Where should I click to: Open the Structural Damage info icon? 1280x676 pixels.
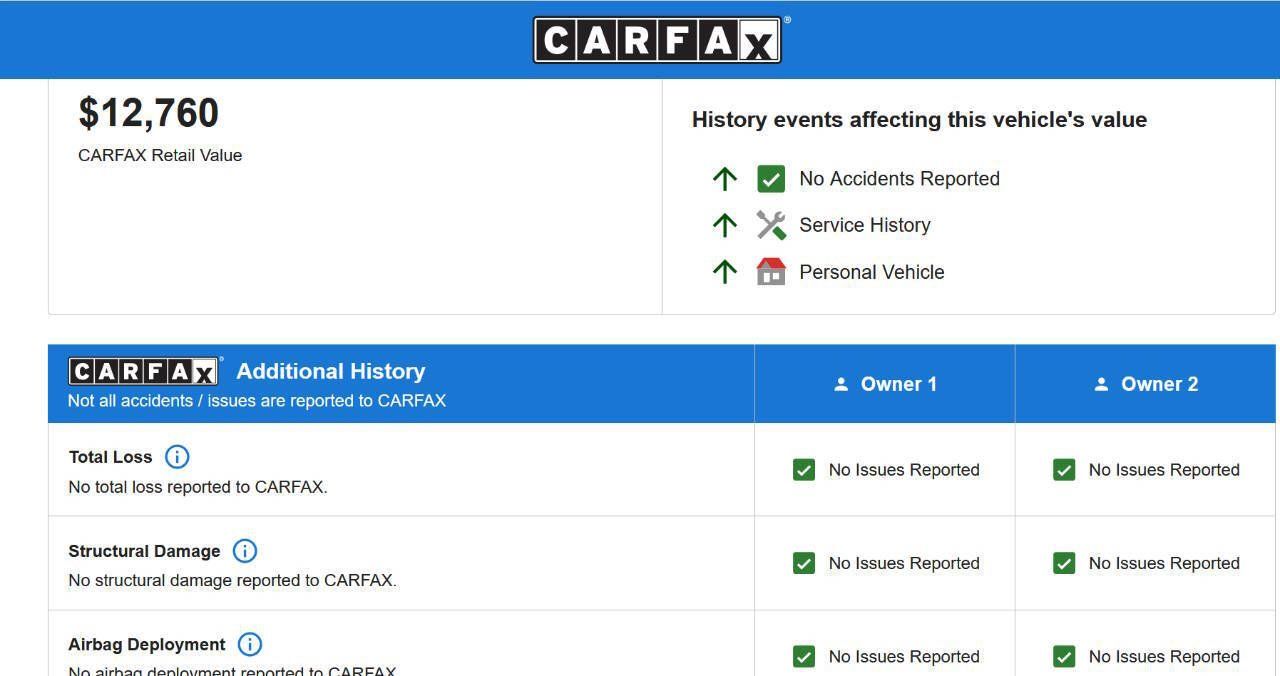[x=245, y=551]
